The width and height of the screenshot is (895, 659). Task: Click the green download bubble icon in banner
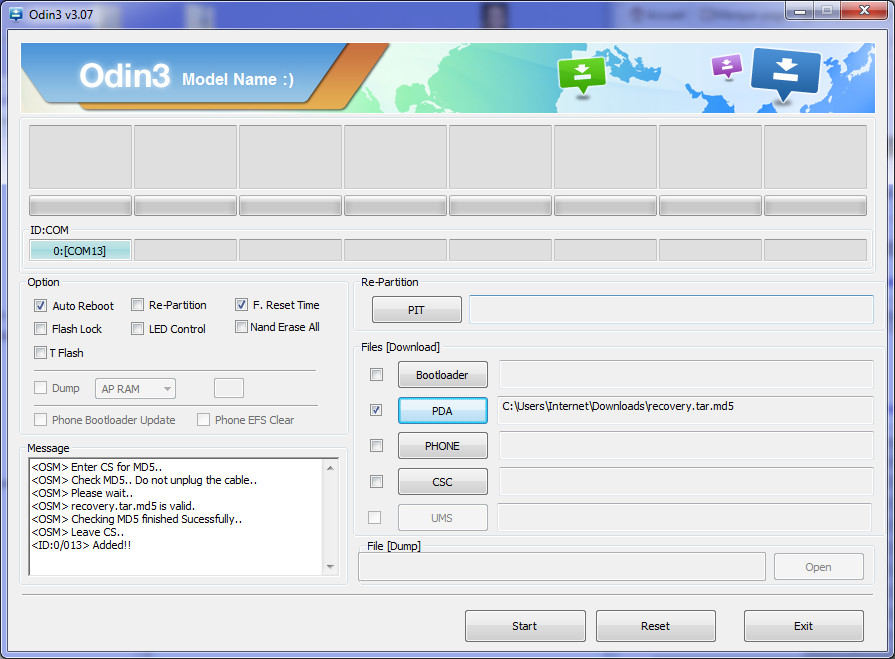pyautogui.click(x=582, y=75)
